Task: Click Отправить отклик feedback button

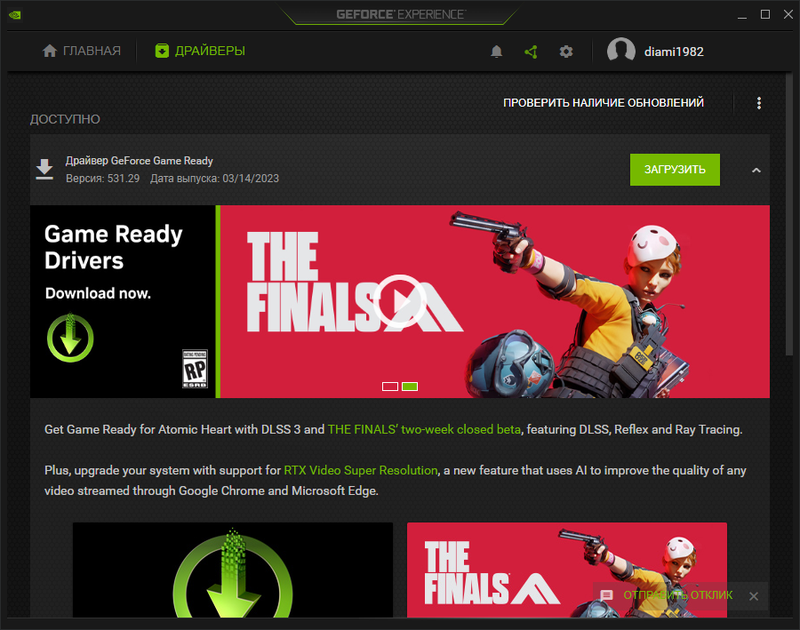Action: (678, 595)
